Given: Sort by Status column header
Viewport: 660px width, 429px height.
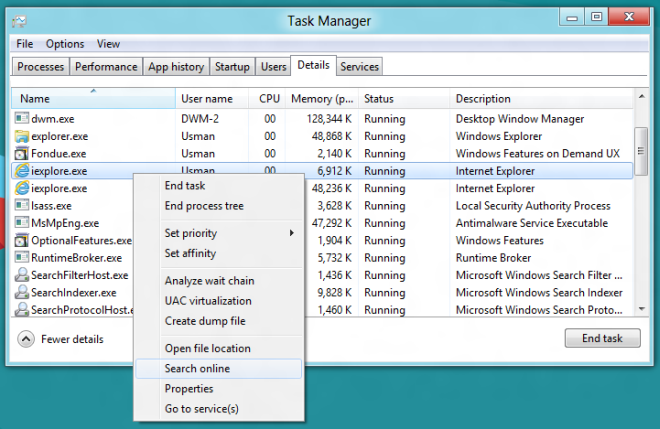Looking at the screenshot, I should point(404,99).
